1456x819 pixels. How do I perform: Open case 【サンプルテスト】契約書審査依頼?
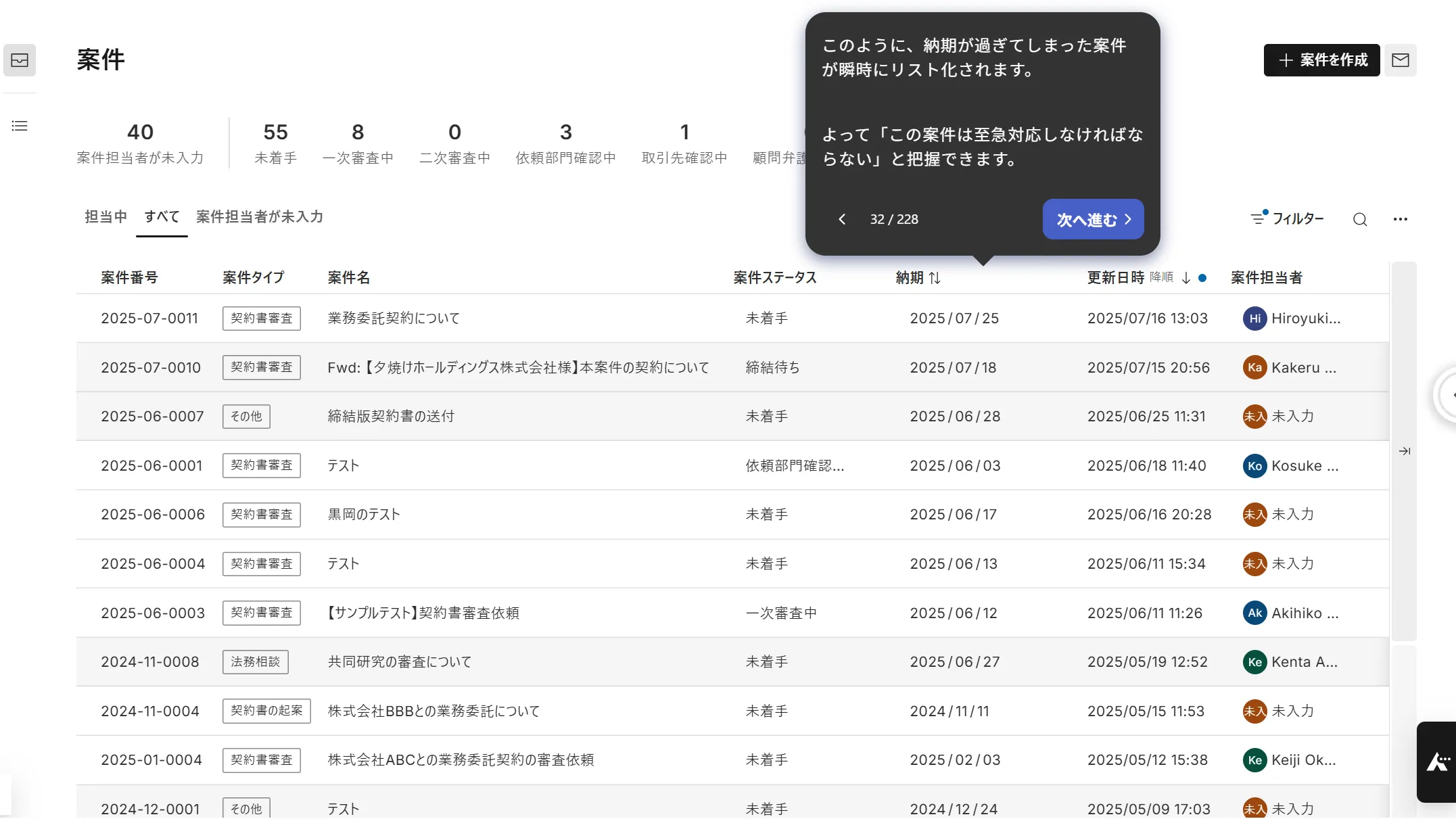423,613
